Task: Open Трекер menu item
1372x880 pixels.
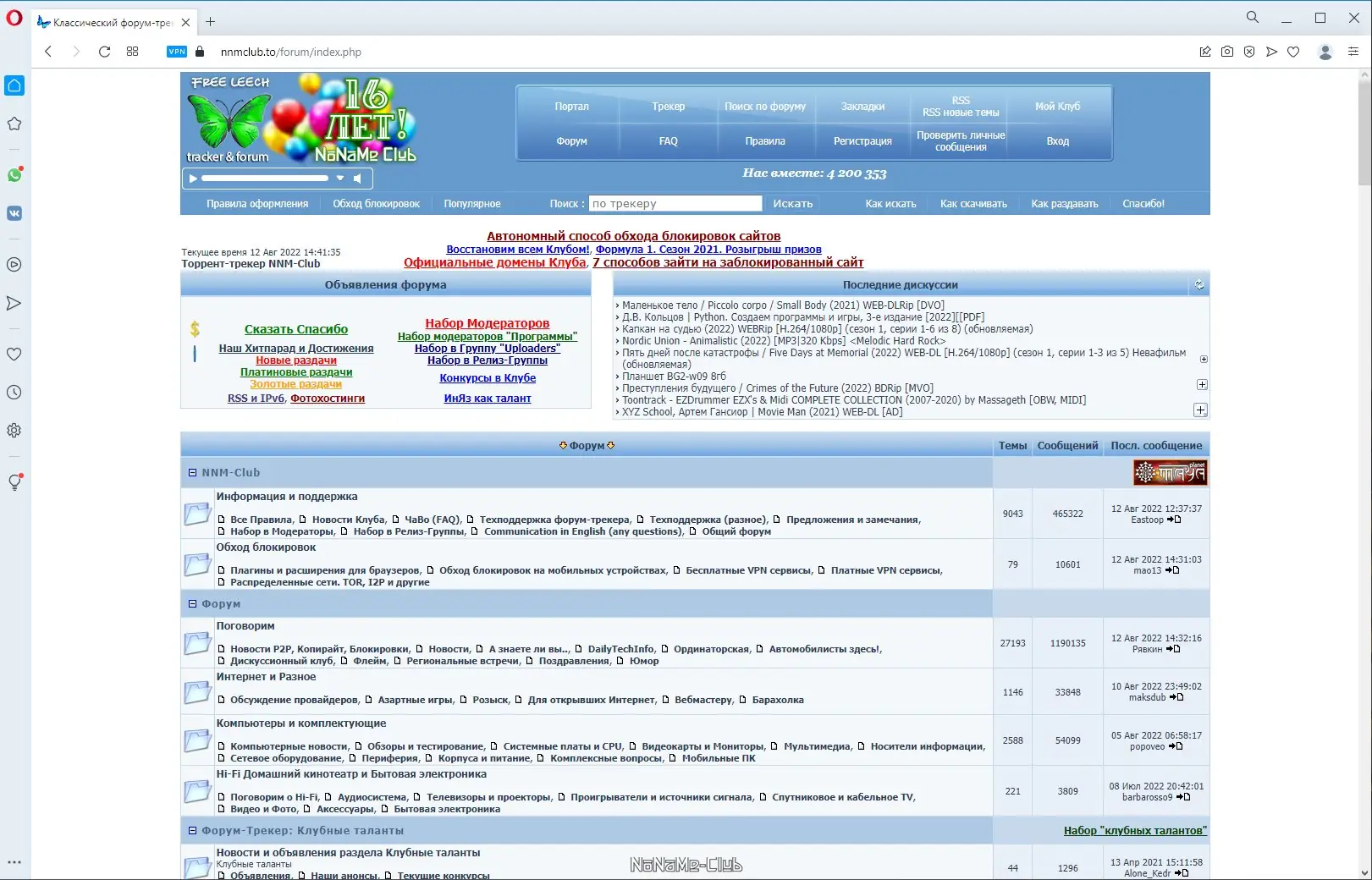Action: coord(669,107)
